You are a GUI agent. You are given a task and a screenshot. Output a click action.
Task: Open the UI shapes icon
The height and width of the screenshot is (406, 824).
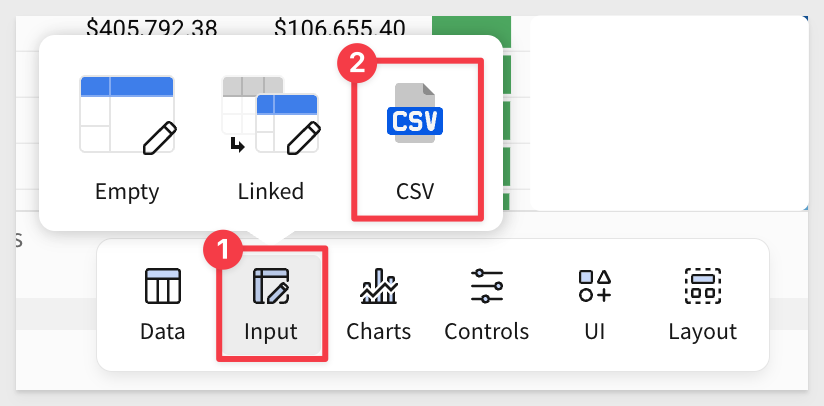[x=595, y=286]
